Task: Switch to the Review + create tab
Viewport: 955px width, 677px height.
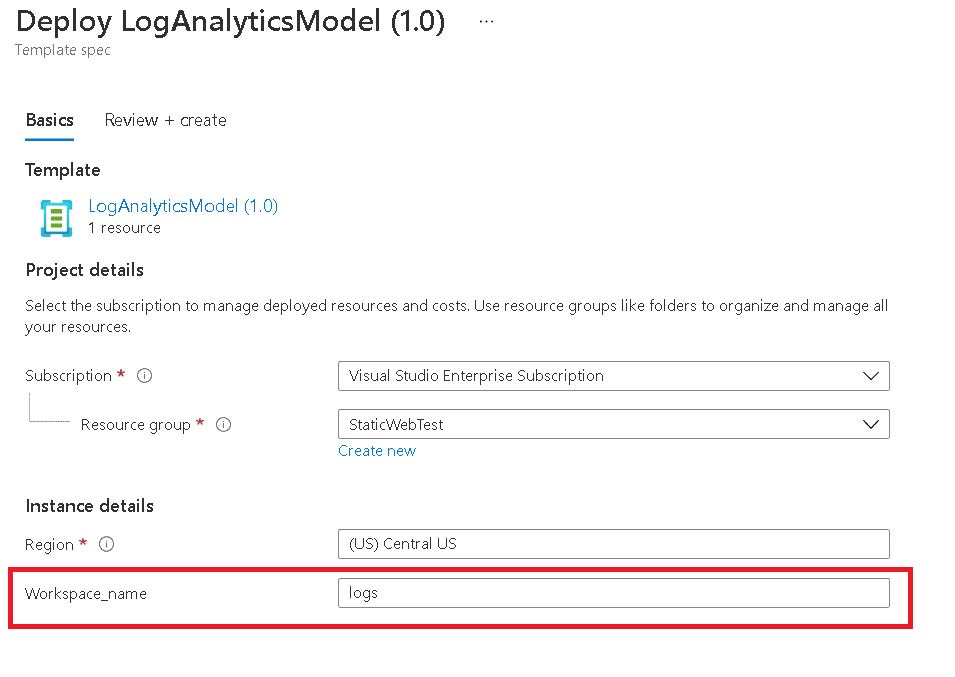Action: click(x=166, y=120)
